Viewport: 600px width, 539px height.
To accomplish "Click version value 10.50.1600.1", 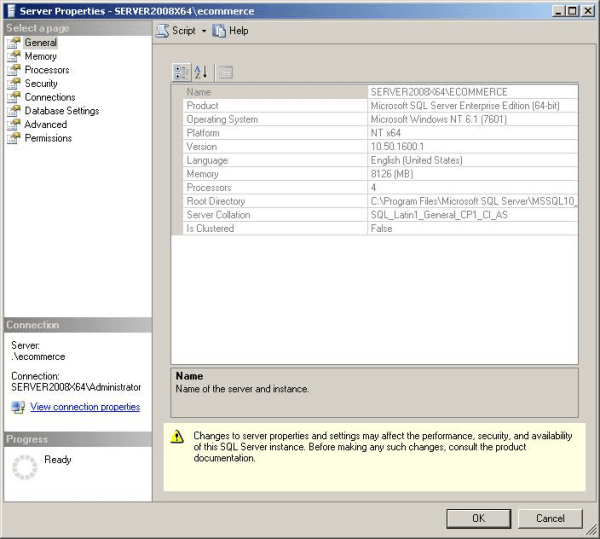I will click(397, 147).
